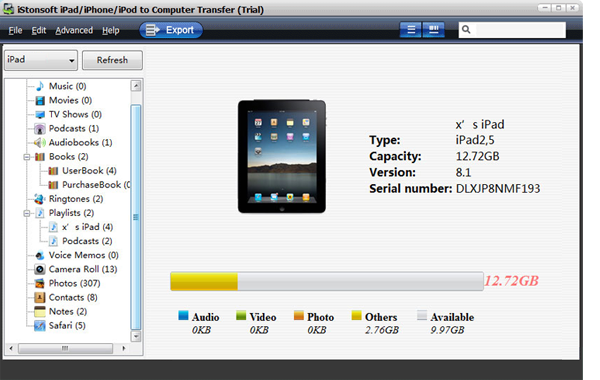Click the gray Available legend swatch
This screenshot has height=380, width=600.
tap(422, 315)
